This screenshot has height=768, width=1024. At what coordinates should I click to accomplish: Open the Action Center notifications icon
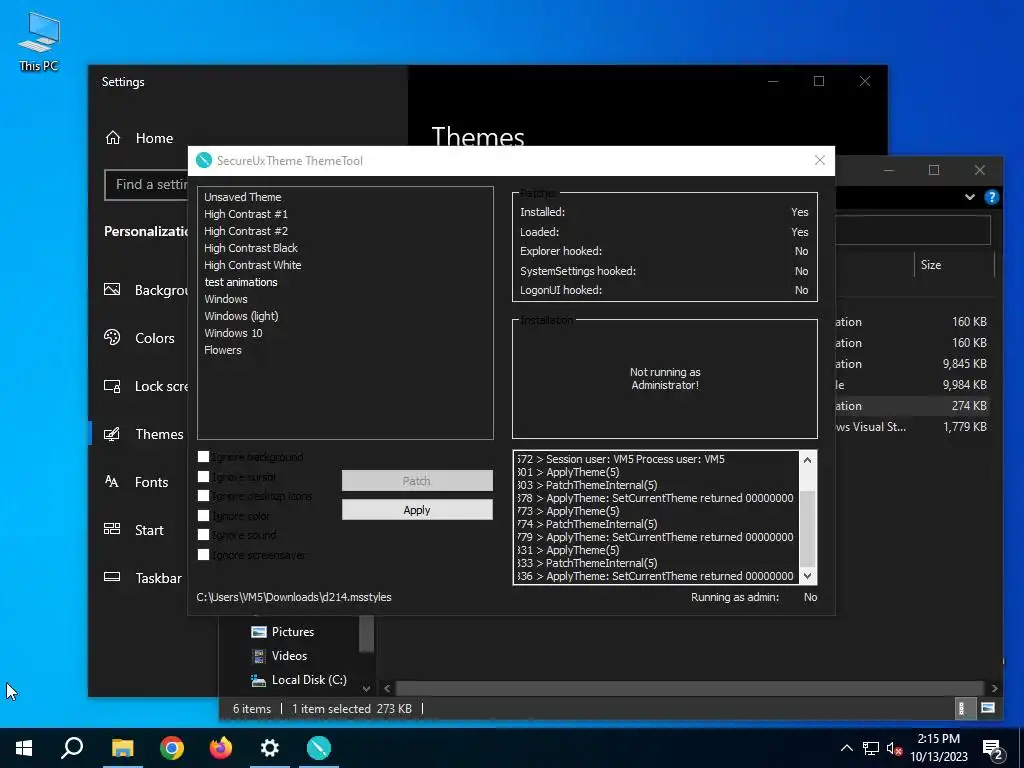coord(993,749)
